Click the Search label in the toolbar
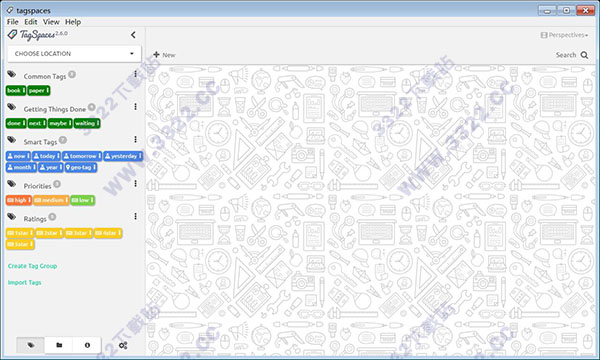Viewport: 600px width, 360px height. (x=566, y=55)
